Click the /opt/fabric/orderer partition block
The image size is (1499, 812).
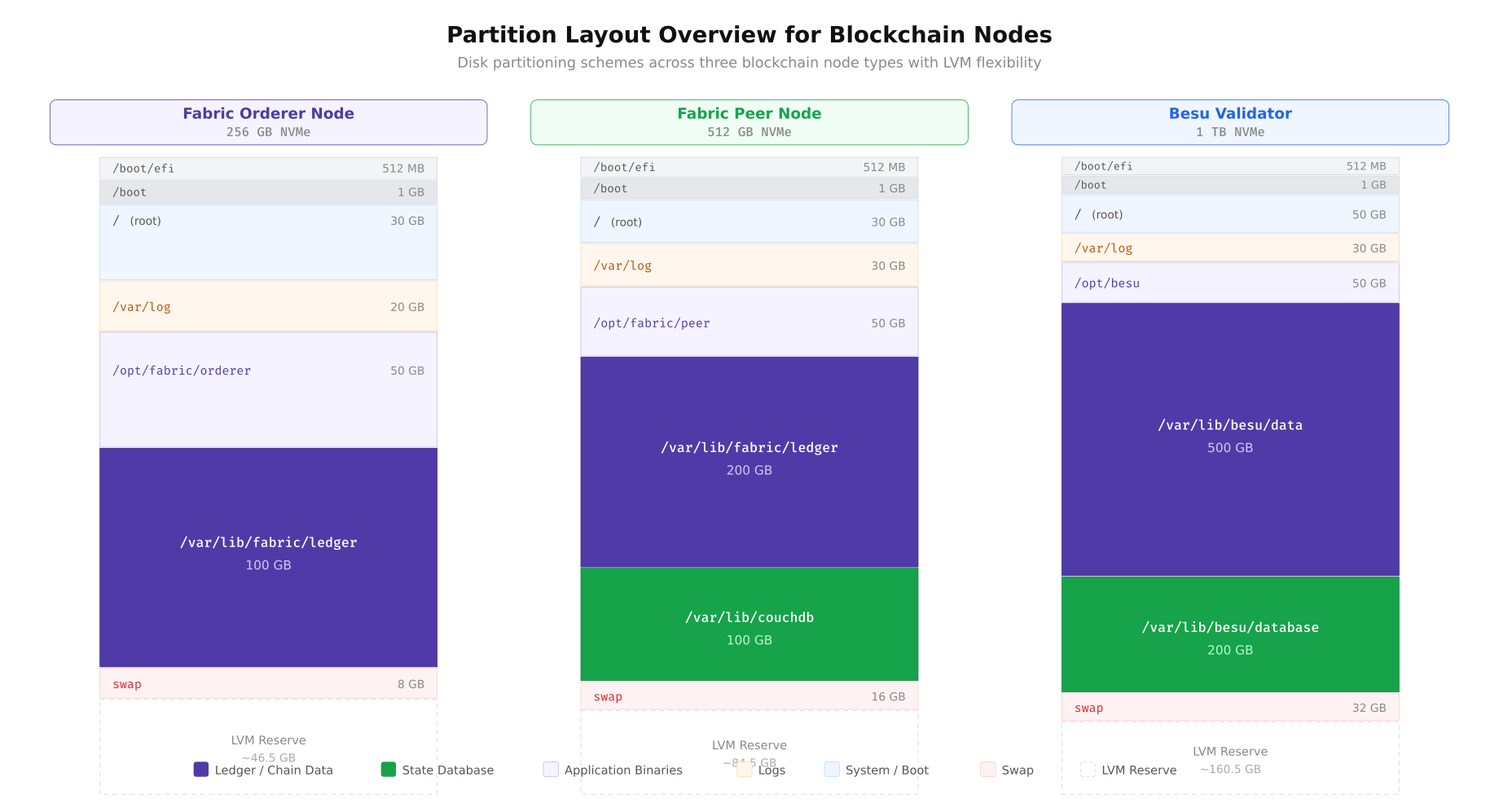coord(267,388)
